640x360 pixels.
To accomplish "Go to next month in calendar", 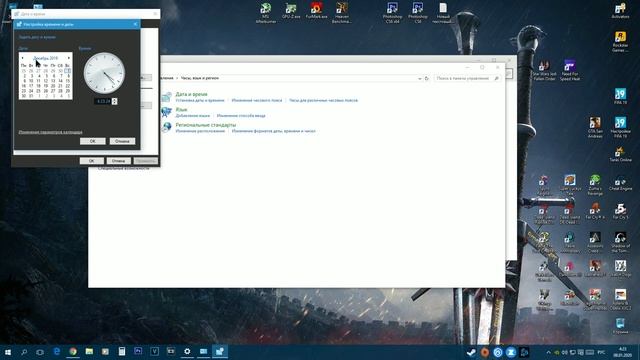I will point(69,58).
